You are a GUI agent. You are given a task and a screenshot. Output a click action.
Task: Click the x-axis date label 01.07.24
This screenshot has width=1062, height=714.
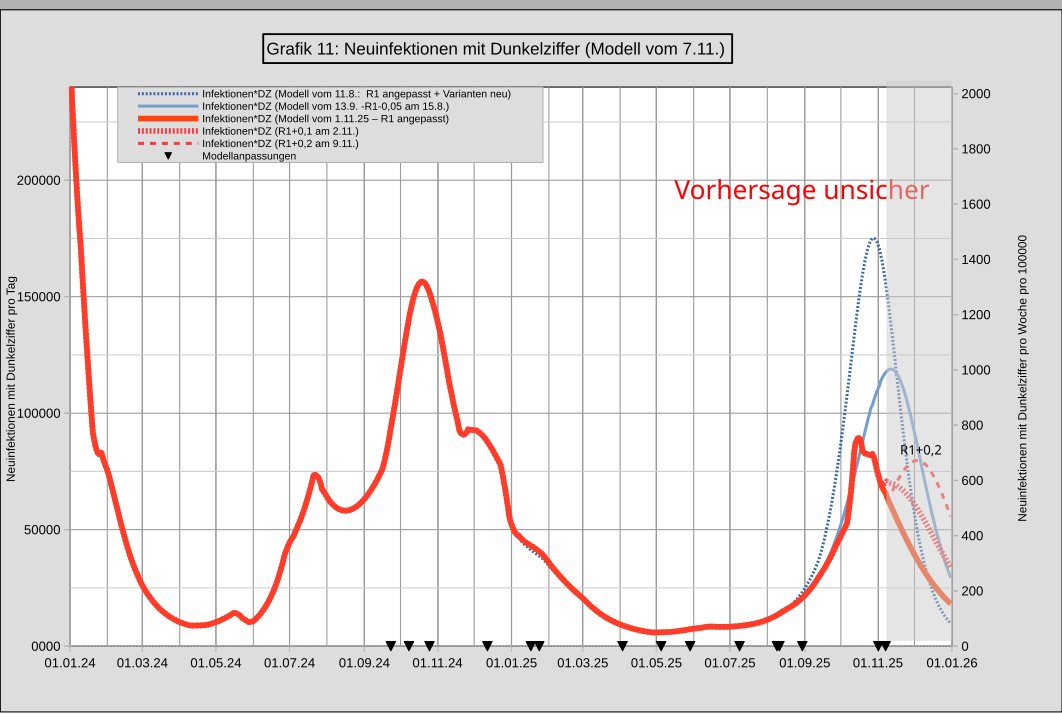coord(289,663)
